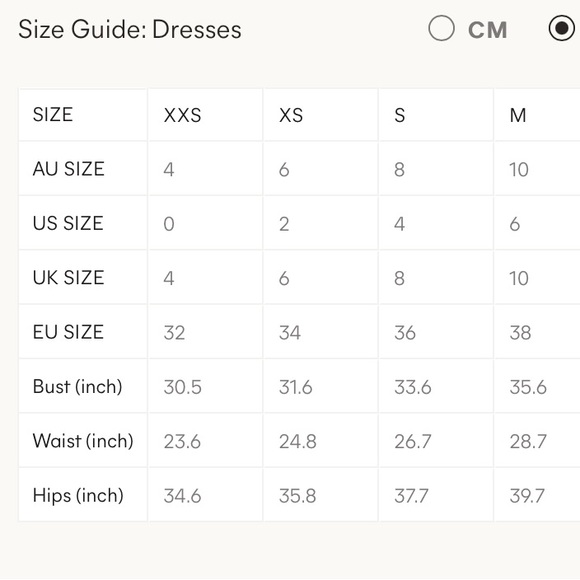Click the Waist (inch) row label

click(83, 441)
